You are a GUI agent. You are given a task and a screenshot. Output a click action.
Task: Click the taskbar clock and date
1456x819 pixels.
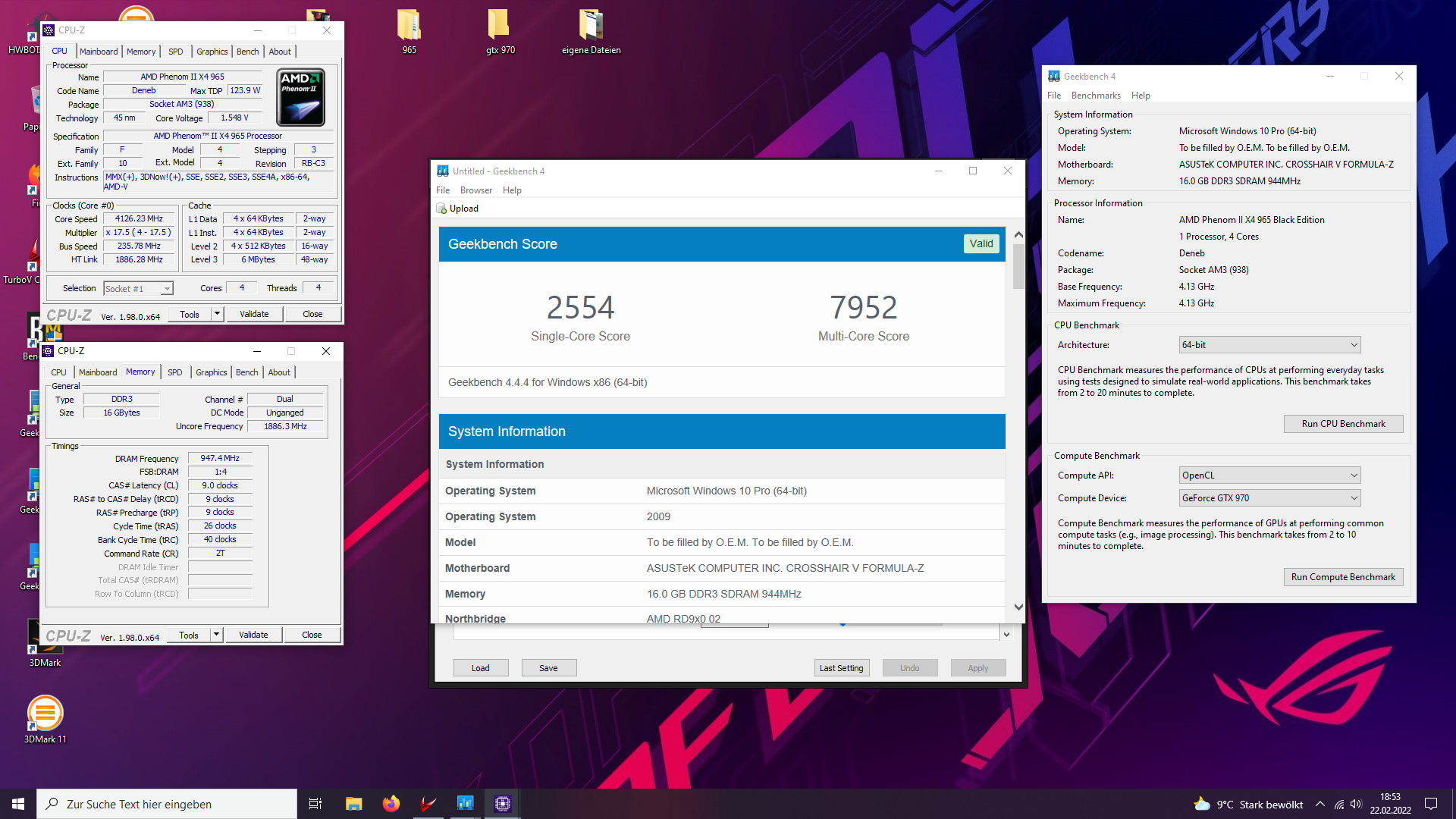tap(1390, 804)
